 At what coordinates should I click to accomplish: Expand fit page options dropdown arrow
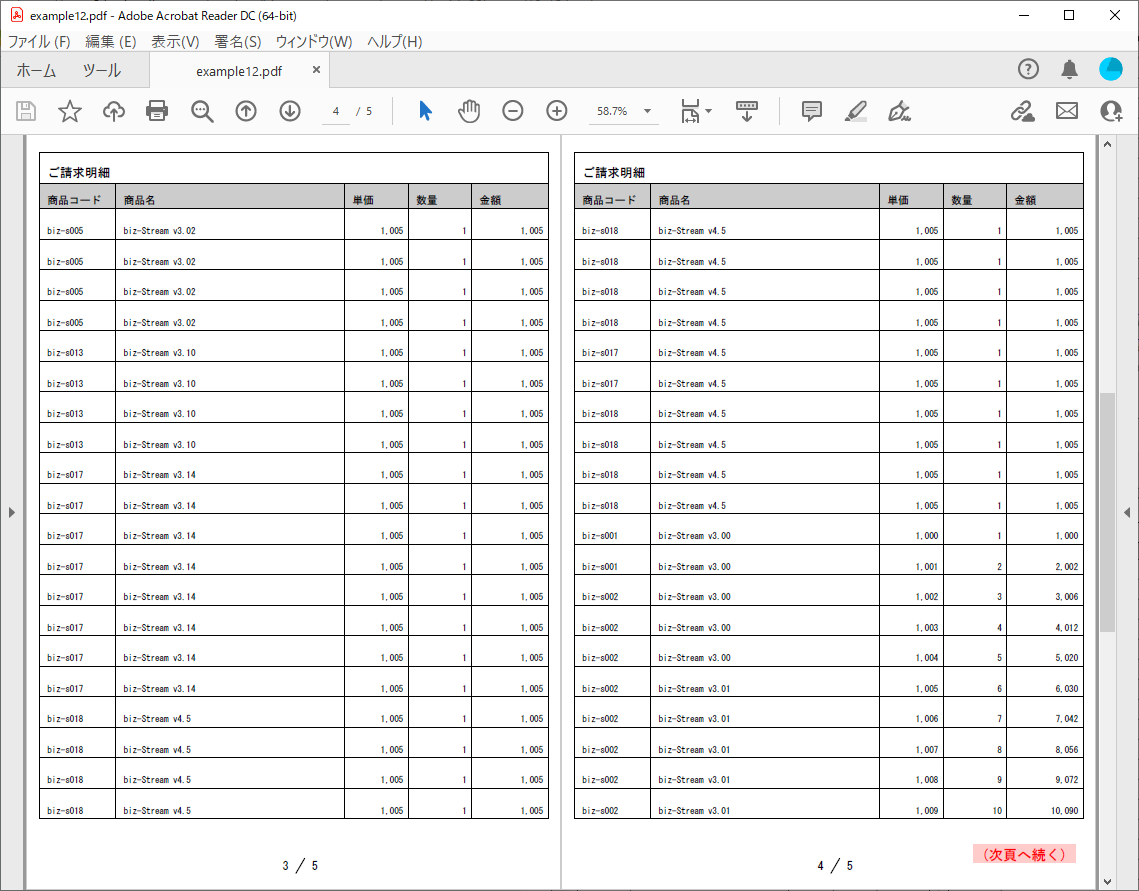click(x=709, y=111)
